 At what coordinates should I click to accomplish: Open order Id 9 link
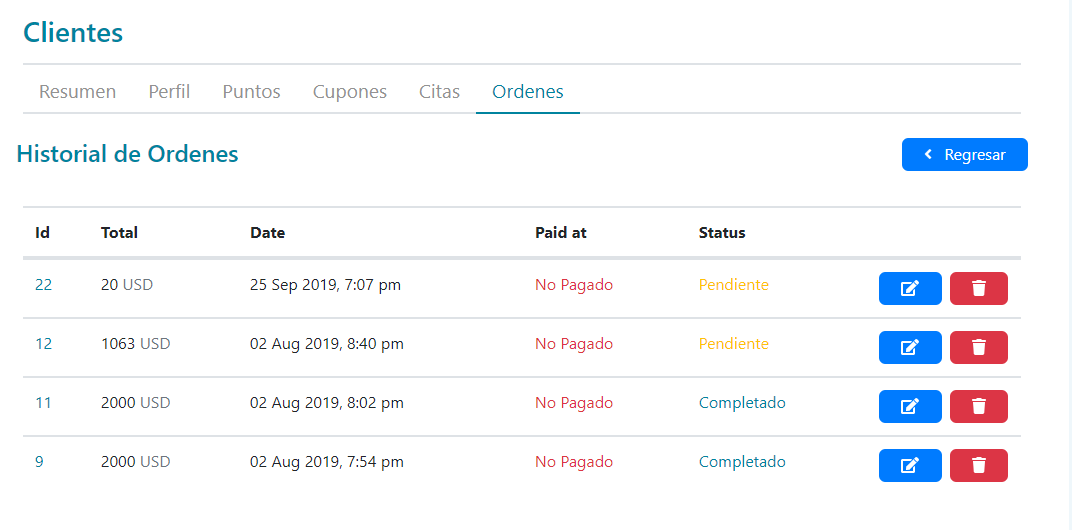[39, 462]
